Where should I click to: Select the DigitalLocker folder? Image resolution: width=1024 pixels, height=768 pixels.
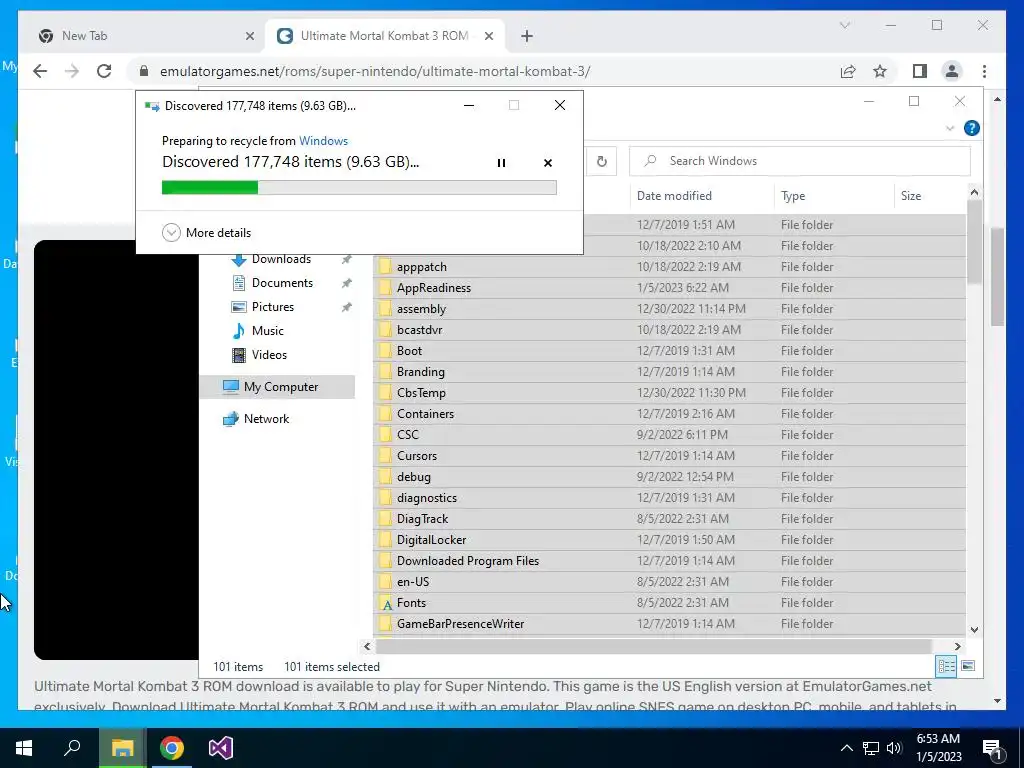(669, 539)
